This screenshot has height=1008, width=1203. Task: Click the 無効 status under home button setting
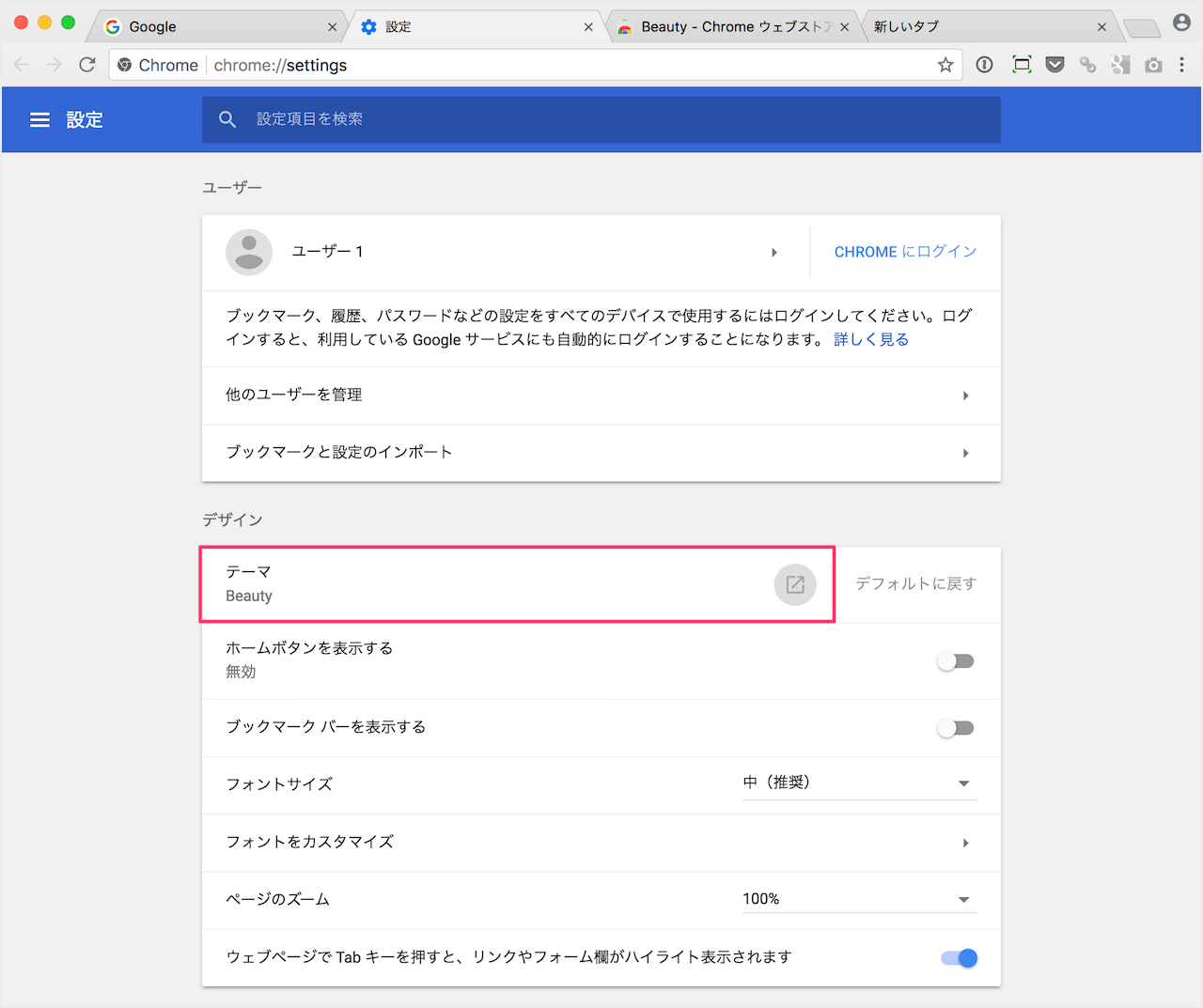coord(241,672)
